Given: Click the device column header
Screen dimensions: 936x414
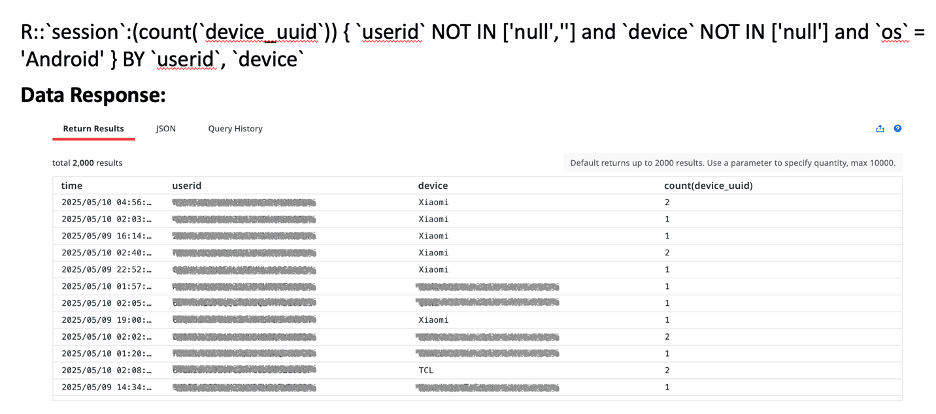Looking at the screenshot, I should coord(433,185).
